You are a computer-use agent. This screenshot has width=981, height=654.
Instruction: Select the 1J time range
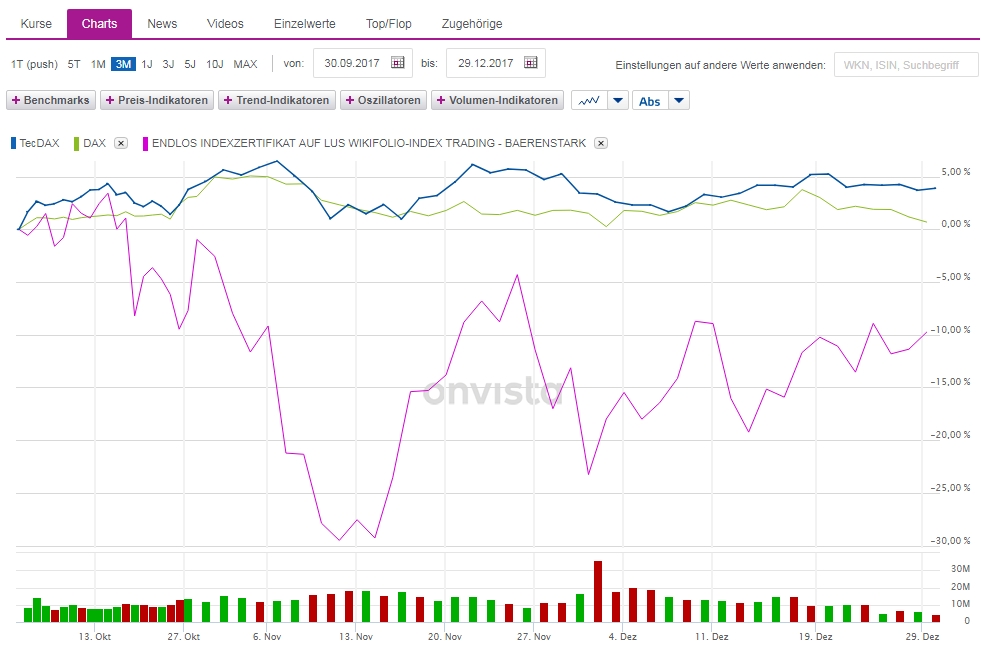point(146,64)
